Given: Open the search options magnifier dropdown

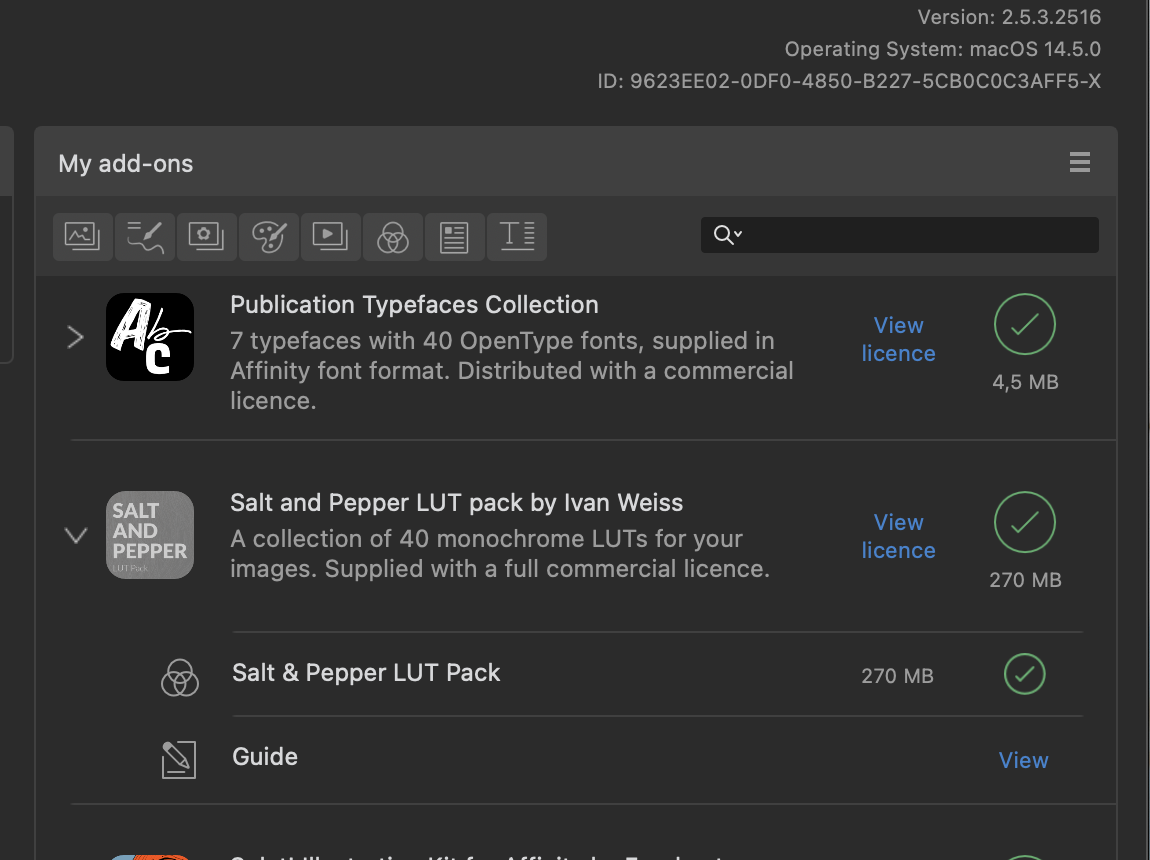Looking at the screenshot, I should click(728, 235).
